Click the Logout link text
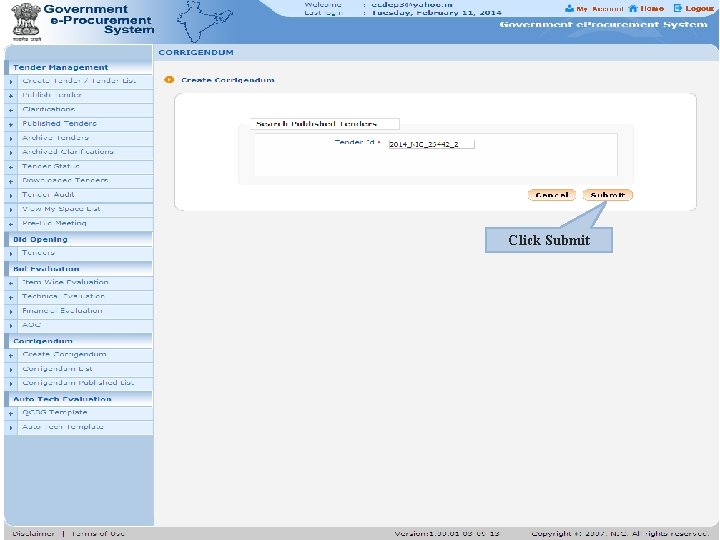The image size is (720, 540). point(699,8)
